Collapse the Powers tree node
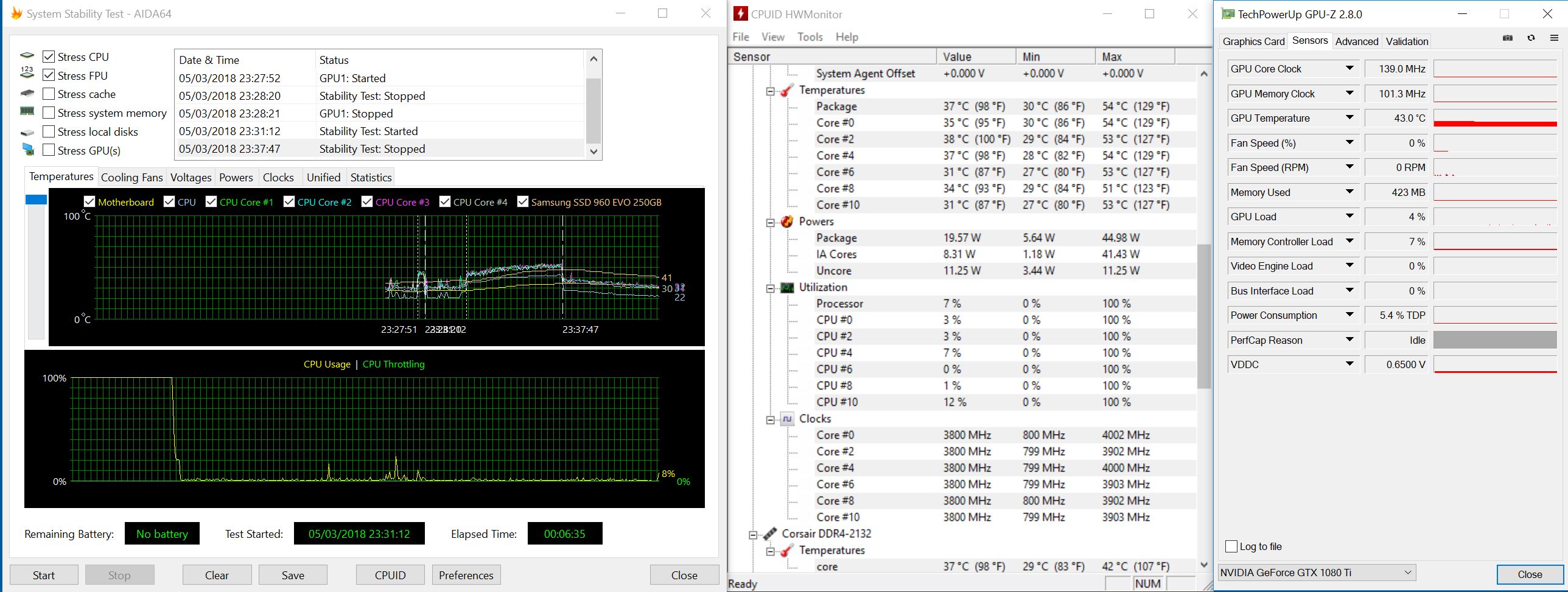1568x592 pixels. 770,222
